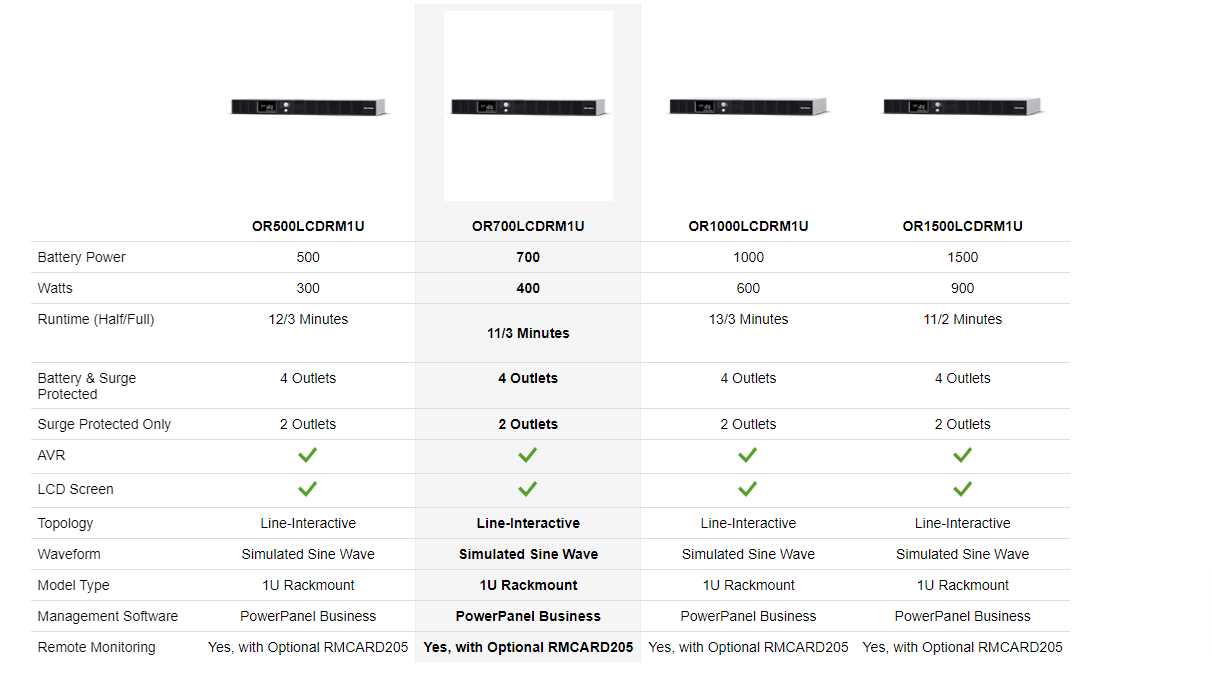Open the OR1000LCDRM1U model name link
1212x676 pixels.
pyautogui.click(x=748, y=226)
